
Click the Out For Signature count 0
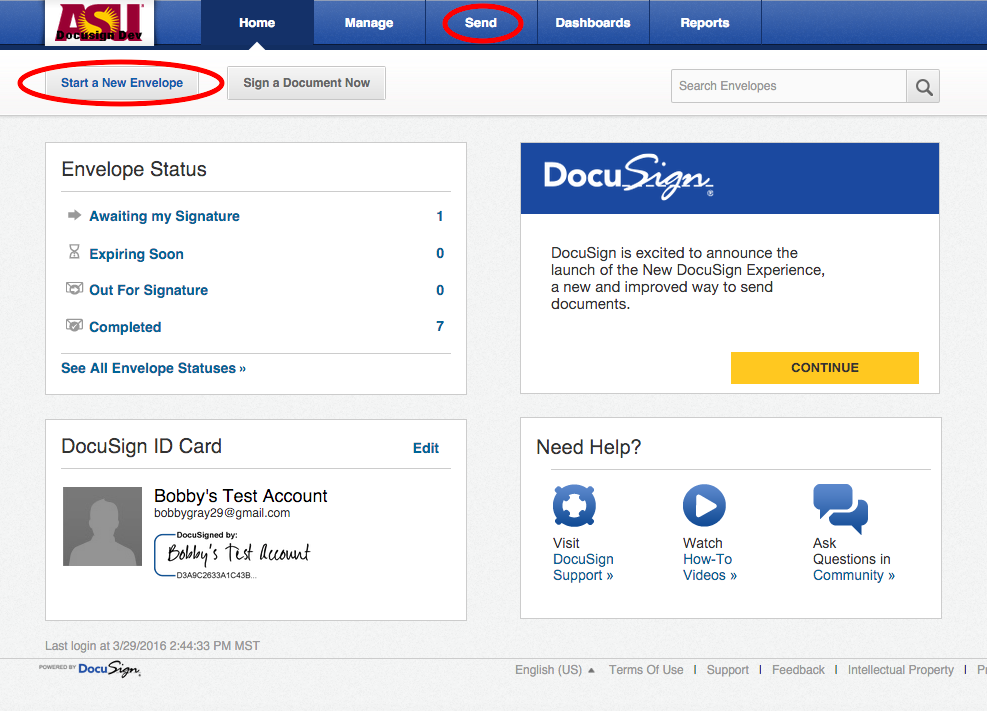(x=440, y=290)
